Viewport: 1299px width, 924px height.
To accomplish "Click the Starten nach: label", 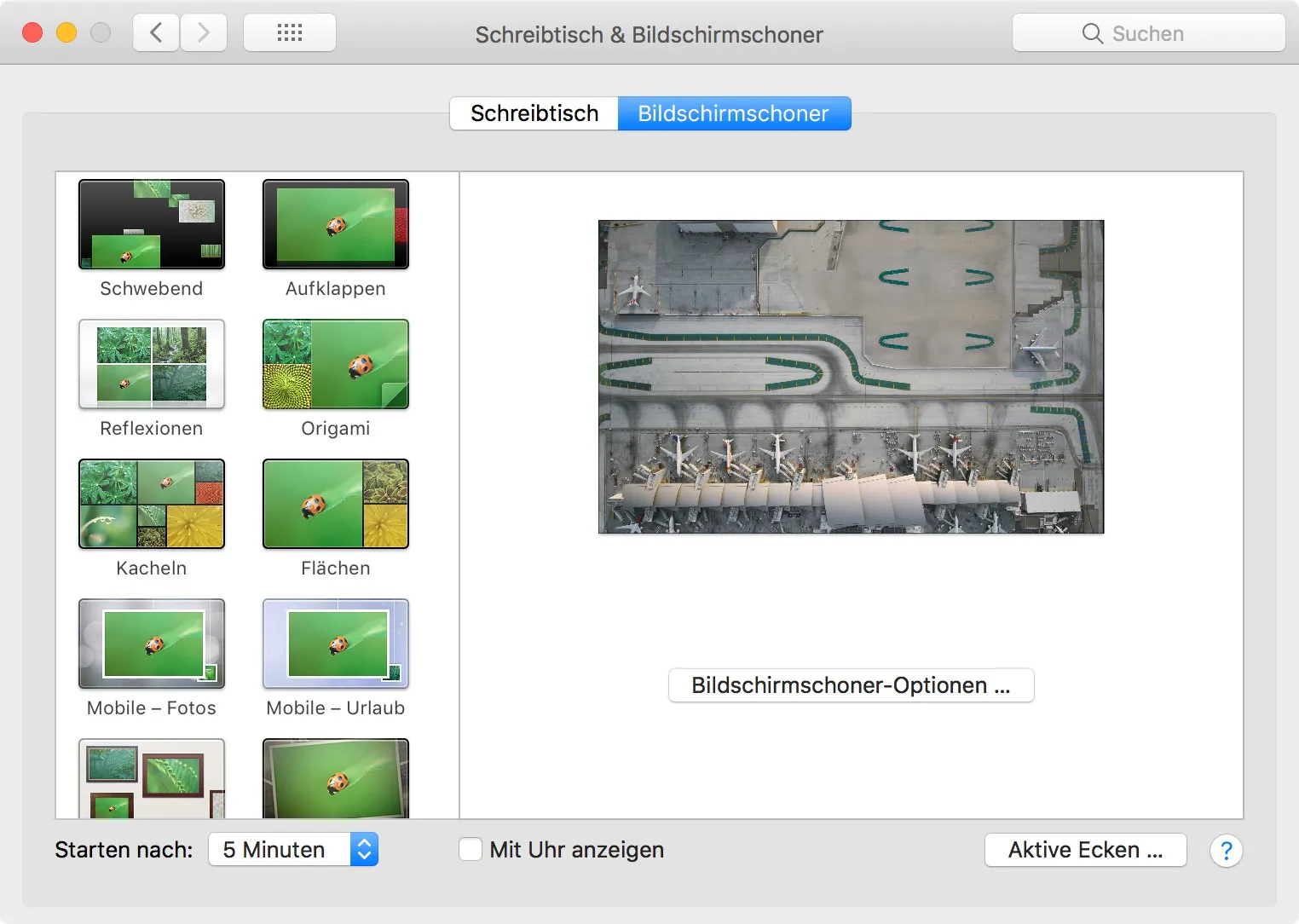I will tap(124, 850).
